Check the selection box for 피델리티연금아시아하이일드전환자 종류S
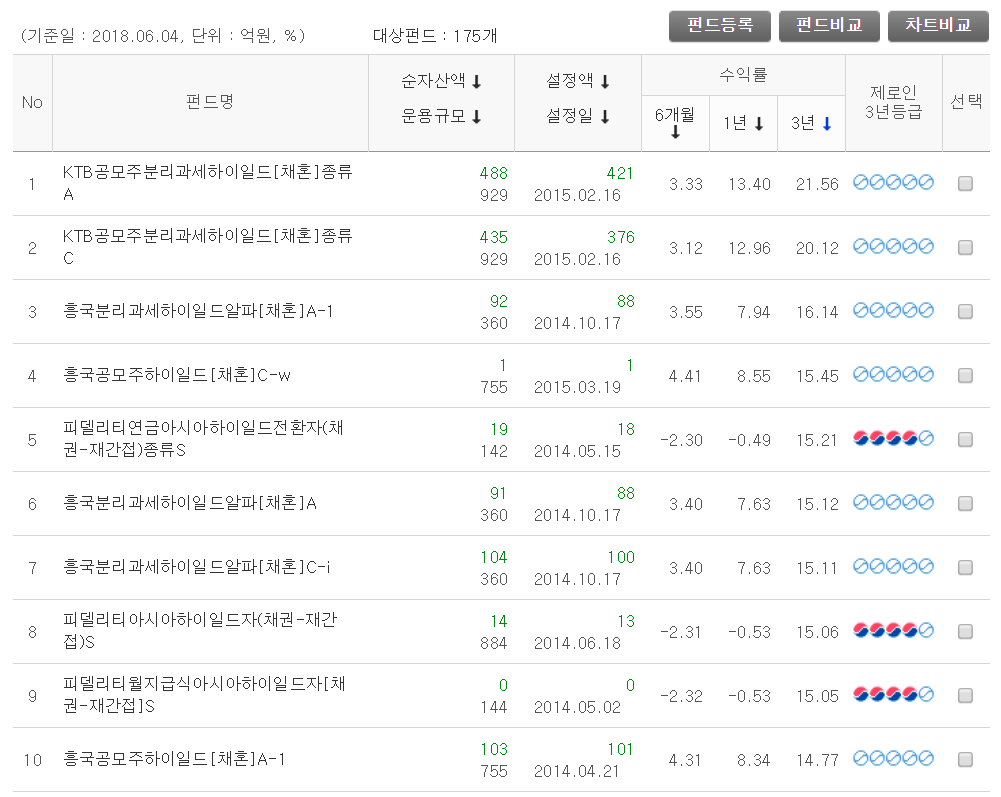 point(964,438)
